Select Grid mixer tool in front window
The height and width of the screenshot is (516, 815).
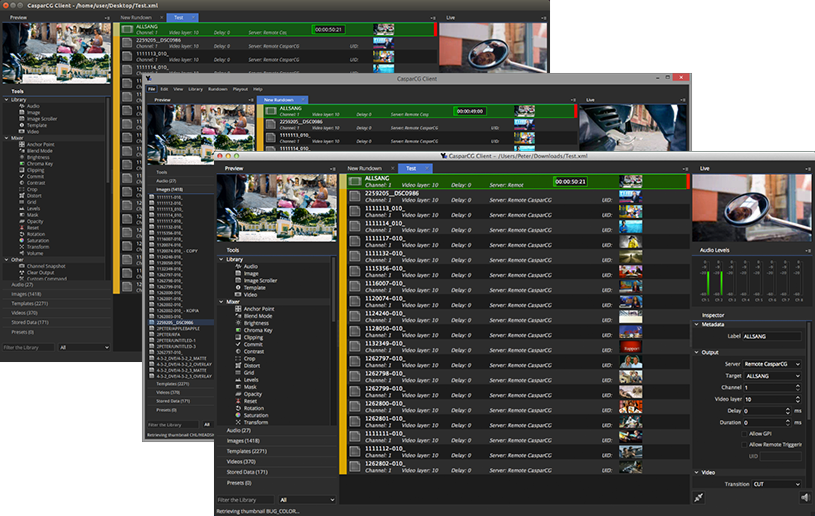click(x=245, y=373)
